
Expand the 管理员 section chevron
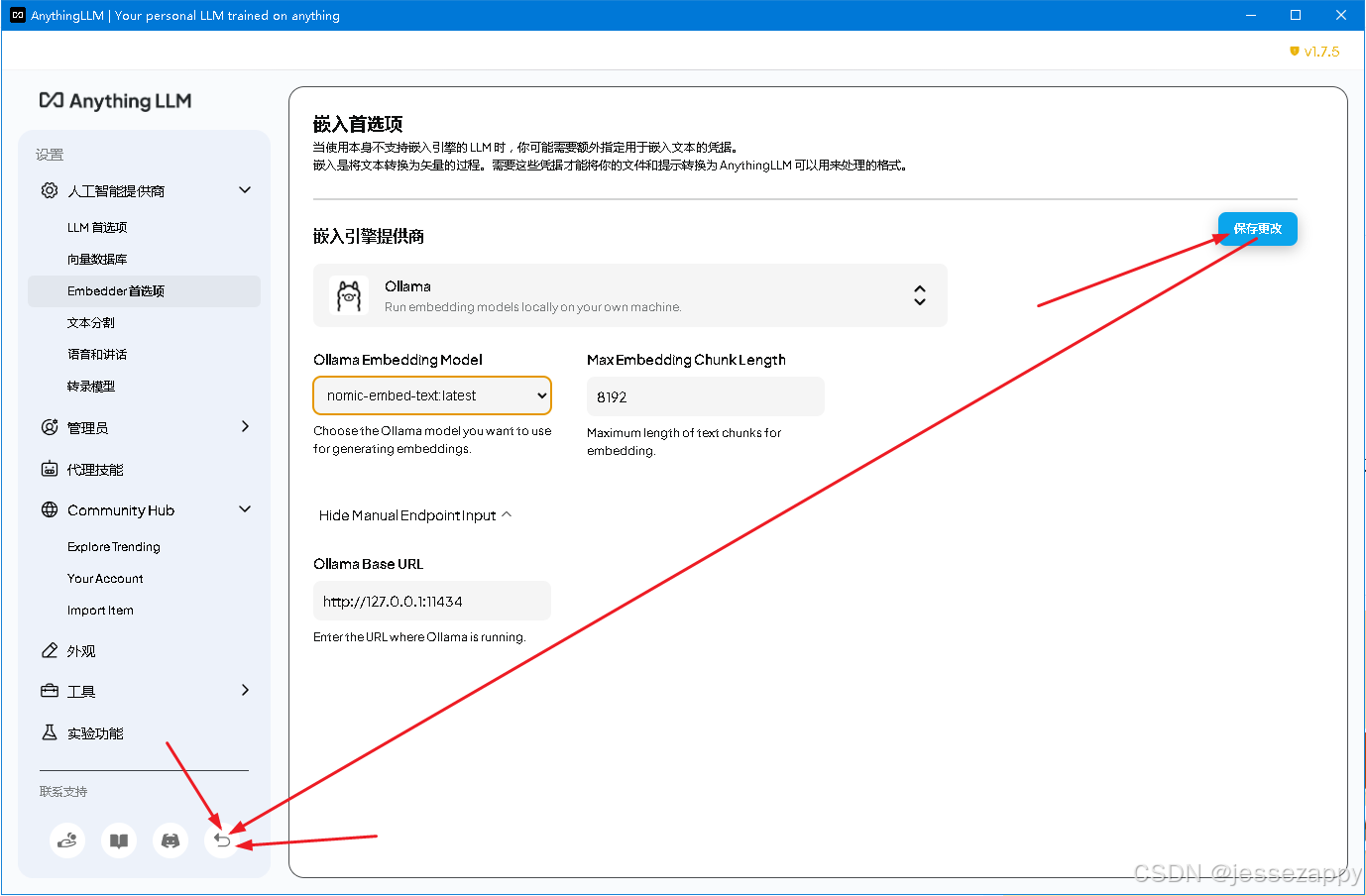(x=245, y=426)
